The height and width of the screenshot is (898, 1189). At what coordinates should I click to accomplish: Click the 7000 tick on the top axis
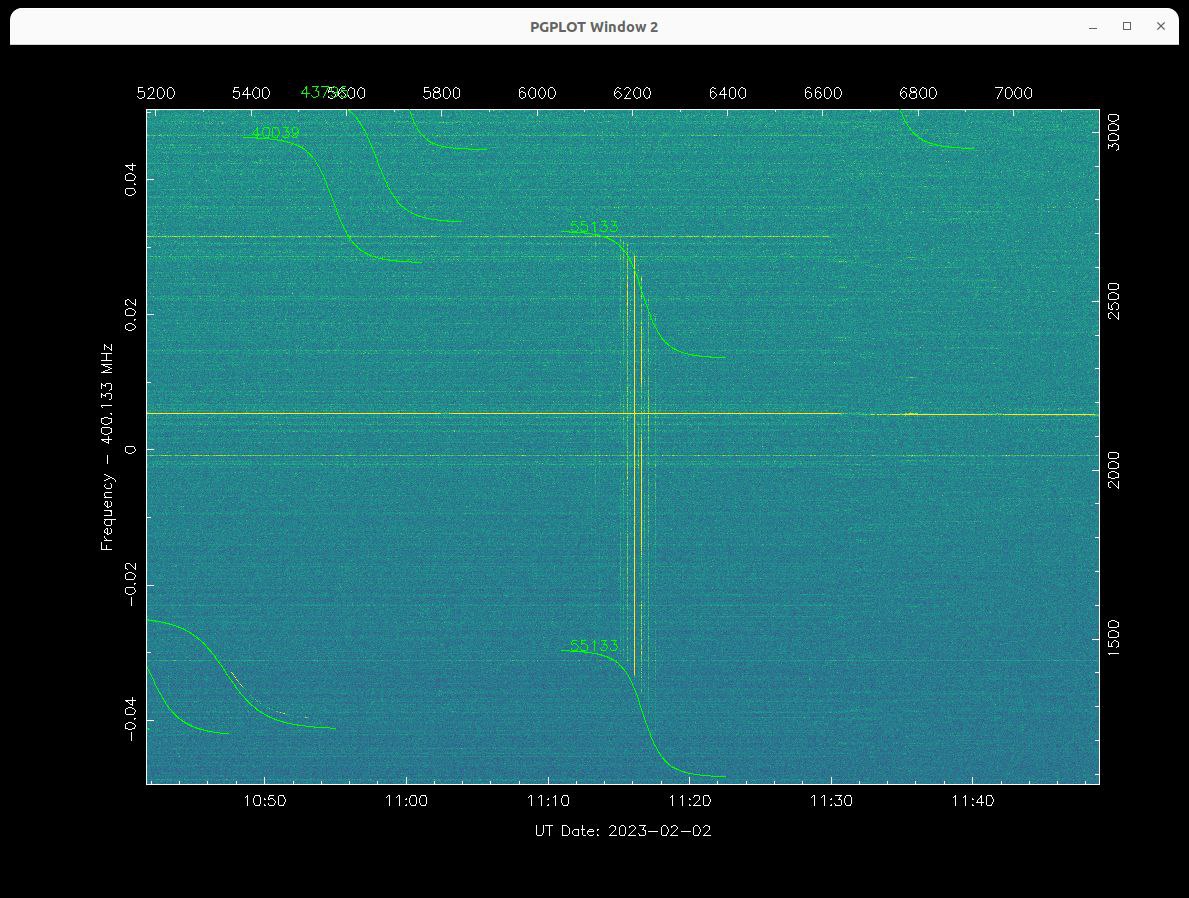pos(1013,93)
